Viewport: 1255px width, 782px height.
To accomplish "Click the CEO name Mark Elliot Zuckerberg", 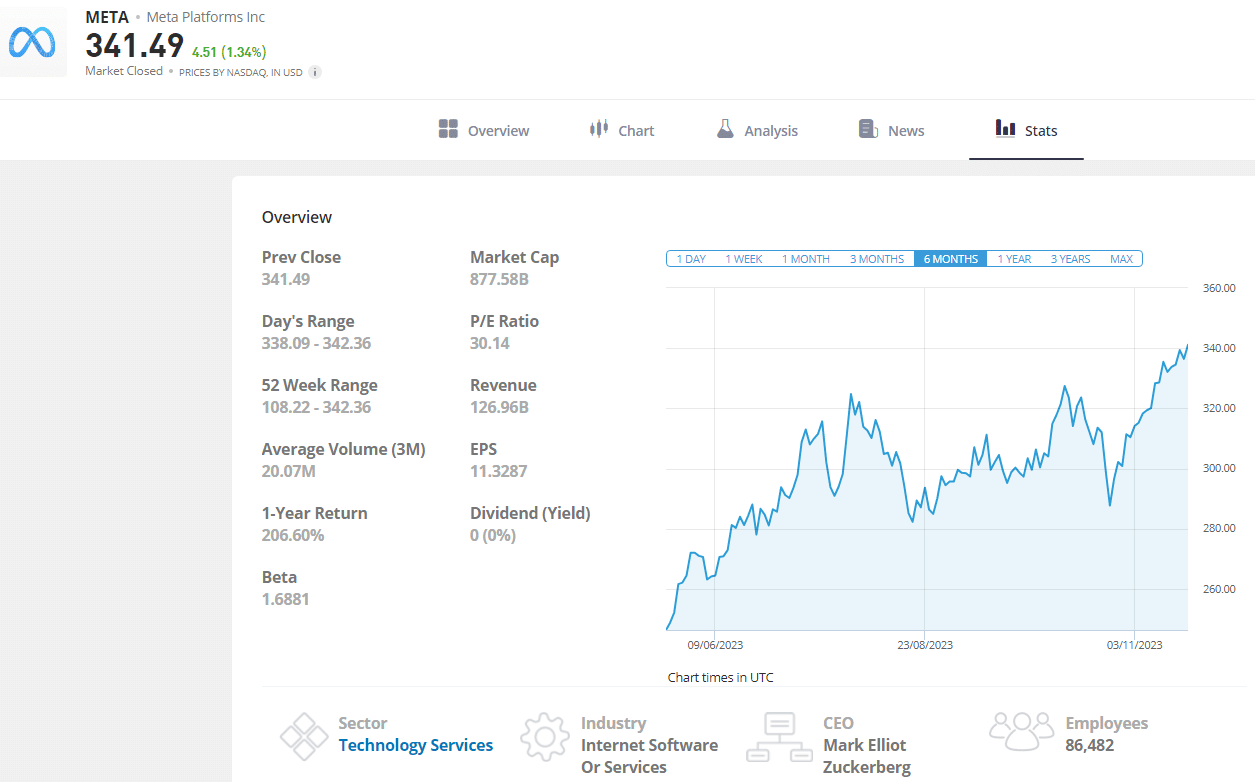I will (867, 756).
